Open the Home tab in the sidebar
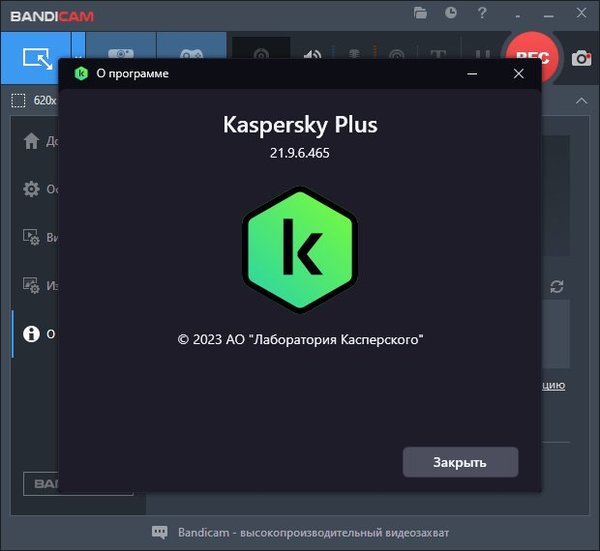 pyautogui.click(x=32, y=141)
